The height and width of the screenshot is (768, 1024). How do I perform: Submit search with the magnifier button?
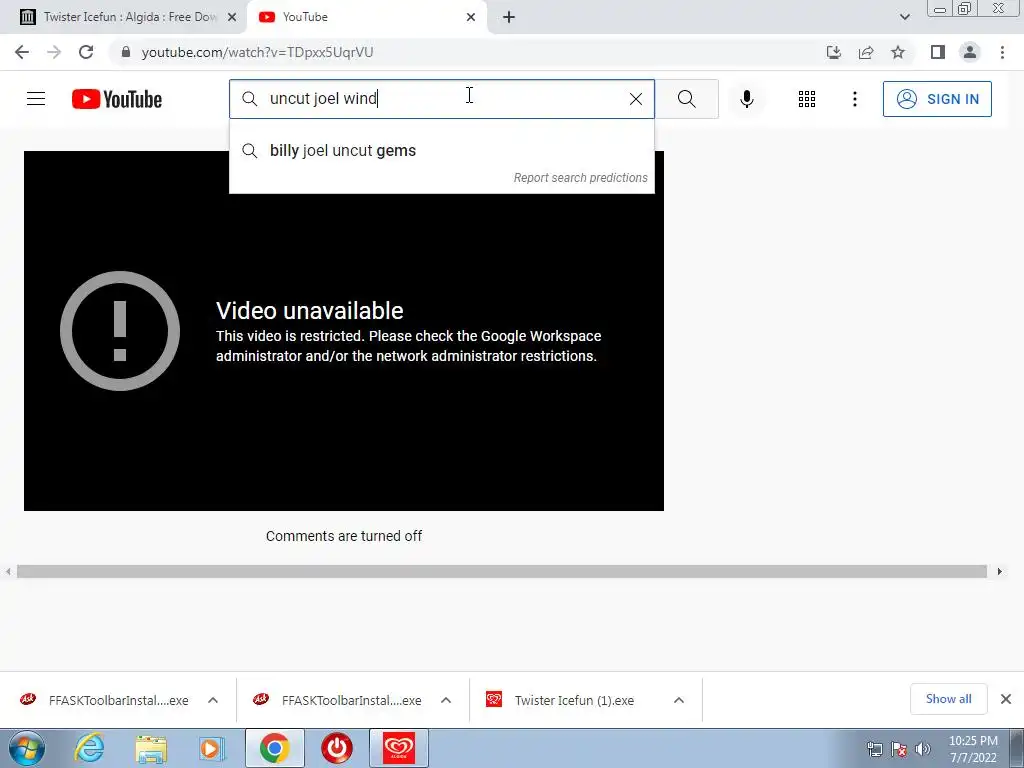(686, 99)
